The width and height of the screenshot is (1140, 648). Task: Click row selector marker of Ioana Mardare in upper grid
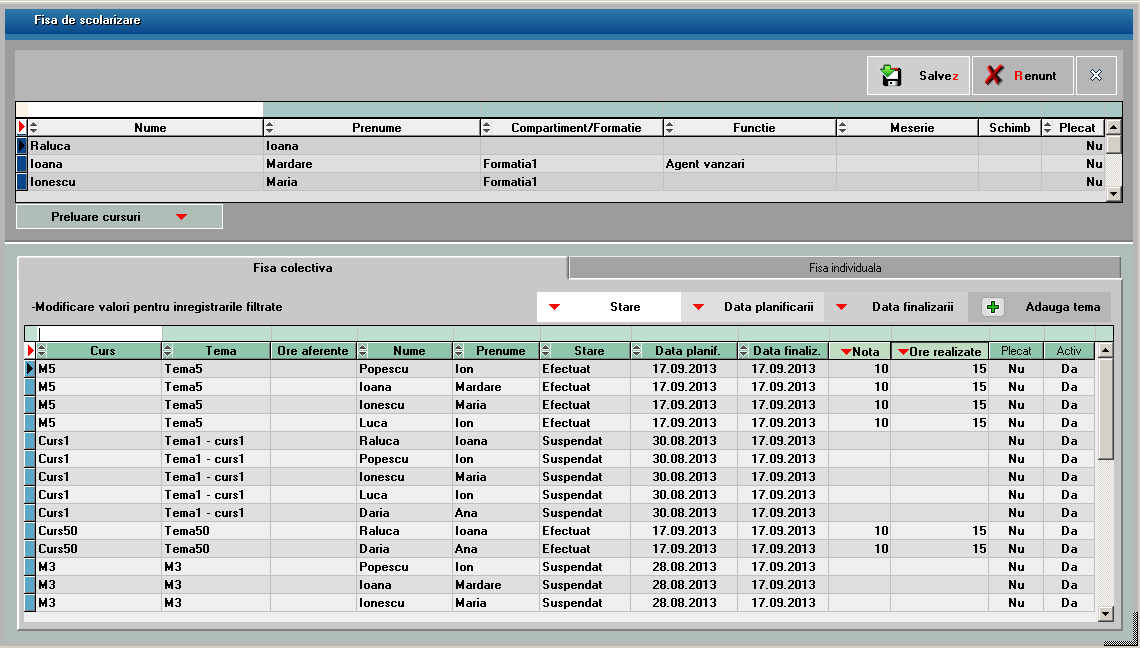pyautogui.click(x=22, y=164)
